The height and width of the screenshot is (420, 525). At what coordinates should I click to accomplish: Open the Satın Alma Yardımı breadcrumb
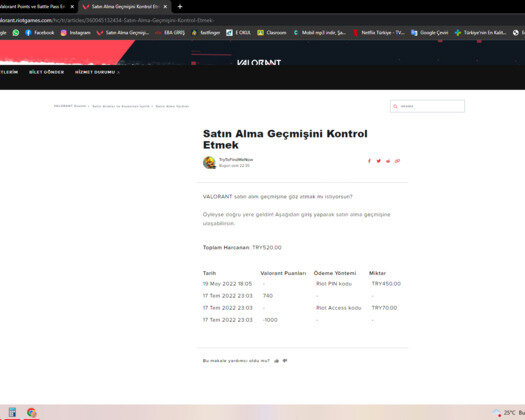[x=172, y=106]
